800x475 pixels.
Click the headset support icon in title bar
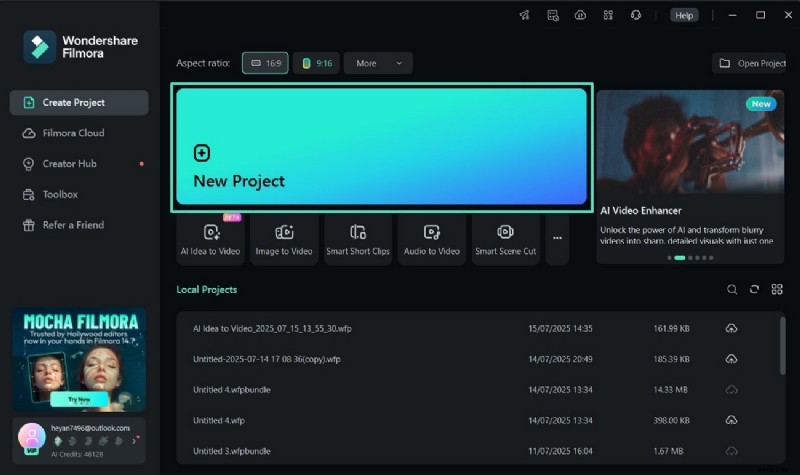tap(635, 15)
